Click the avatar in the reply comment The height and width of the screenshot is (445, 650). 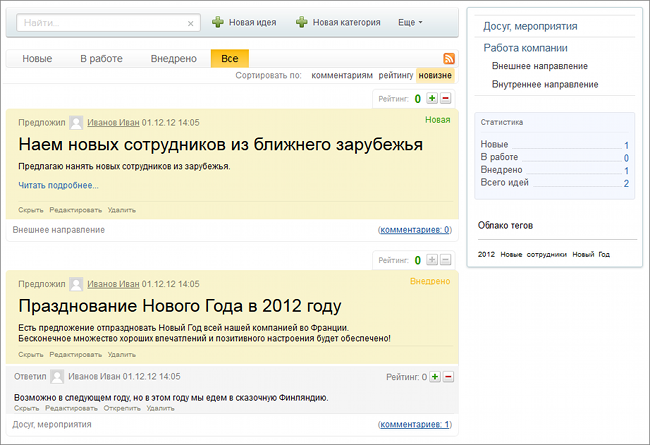tap(57, 377)
